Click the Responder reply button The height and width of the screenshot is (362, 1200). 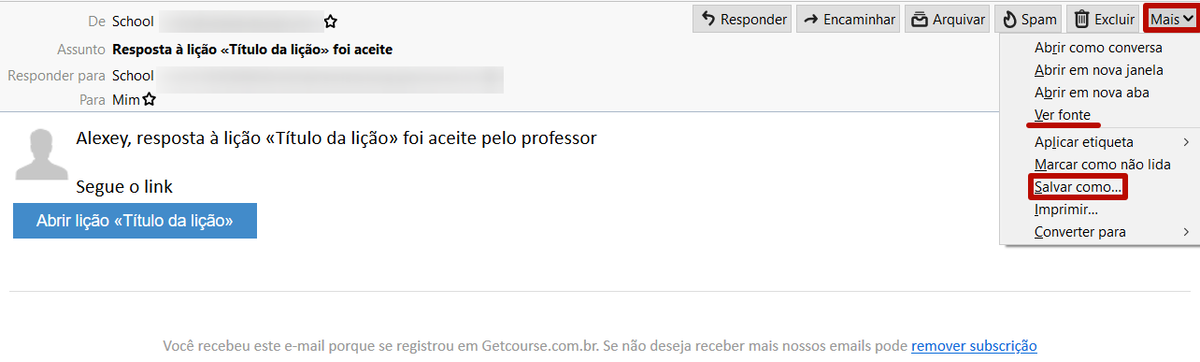[x=742, y=19]
